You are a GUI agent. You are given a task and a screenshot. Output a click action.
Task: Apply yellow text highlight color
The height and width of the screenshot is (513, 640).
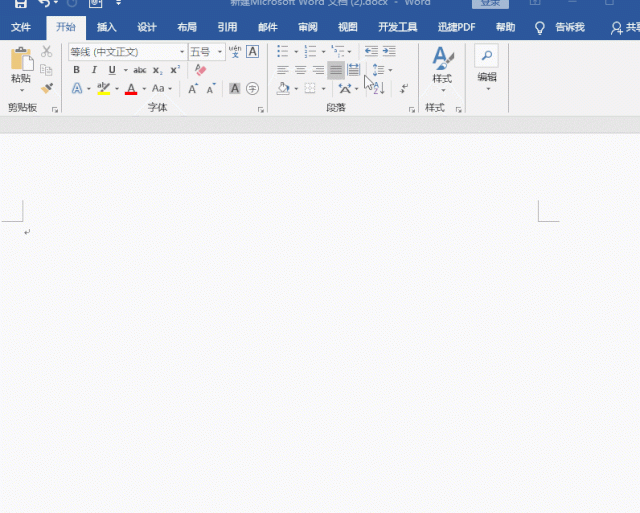(104, 89)
